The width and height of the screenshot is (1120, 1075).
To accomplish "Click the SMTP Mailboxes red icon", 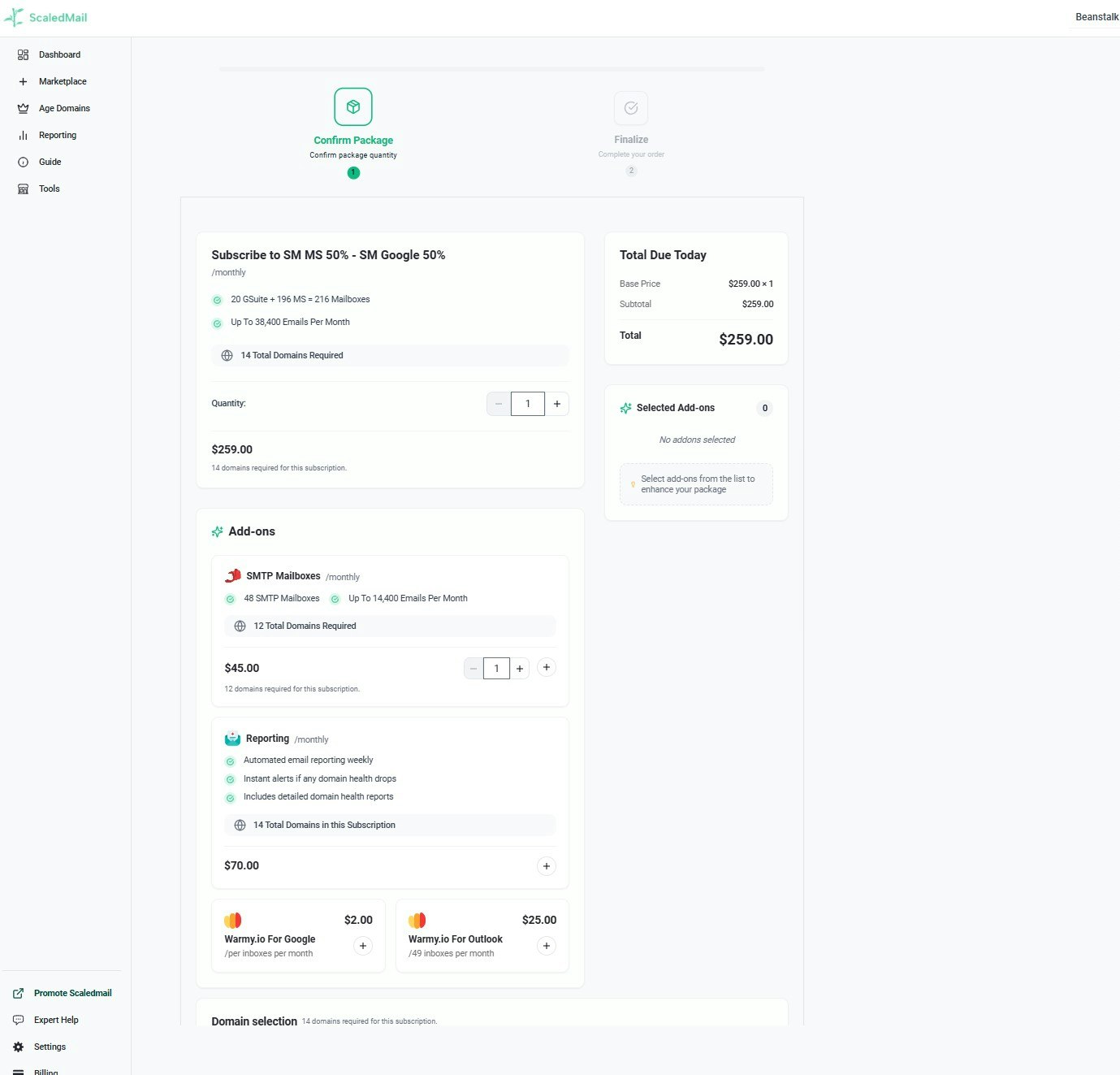I will [x=233, y=575].
